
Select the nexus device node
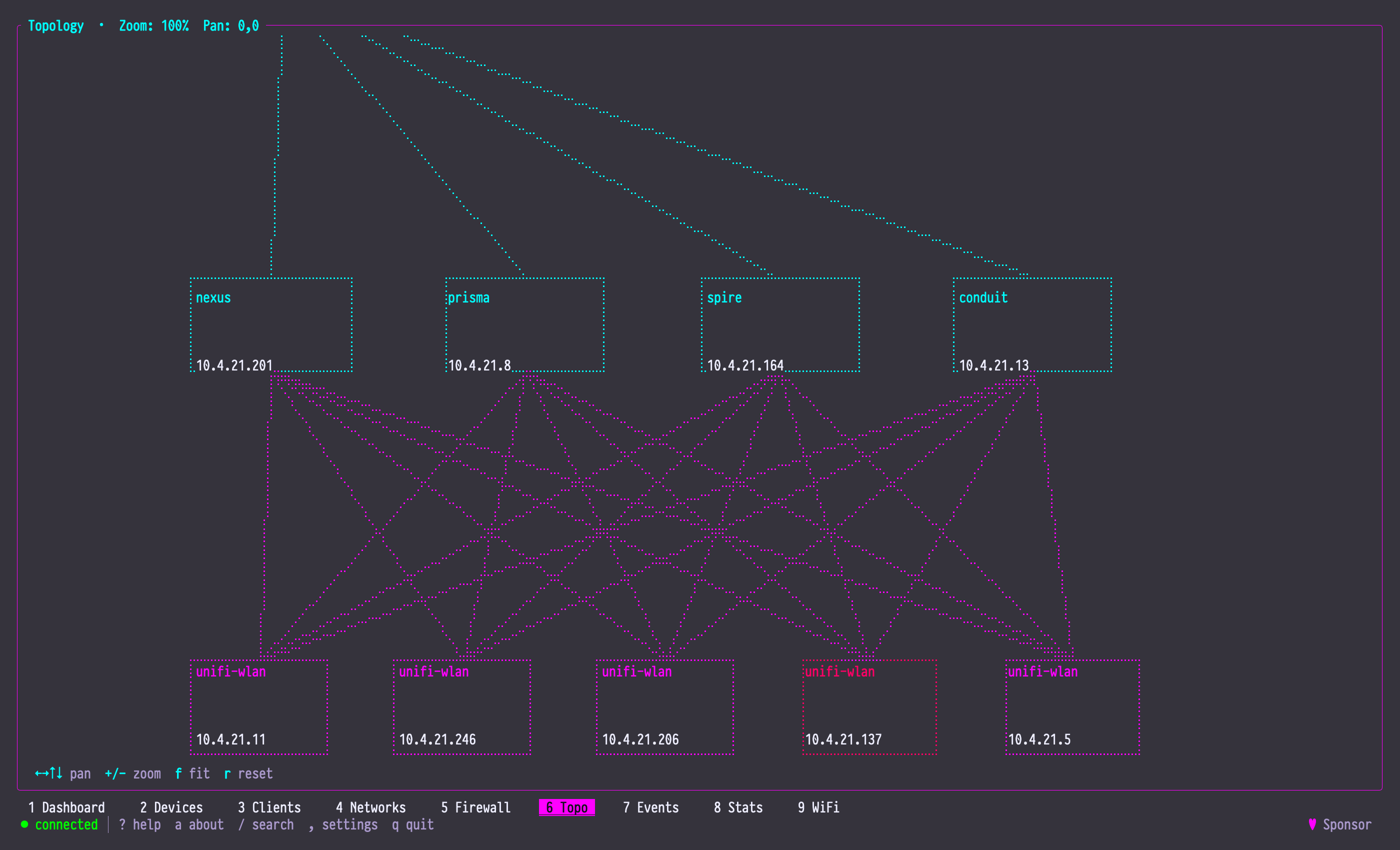tap(271, 325)
